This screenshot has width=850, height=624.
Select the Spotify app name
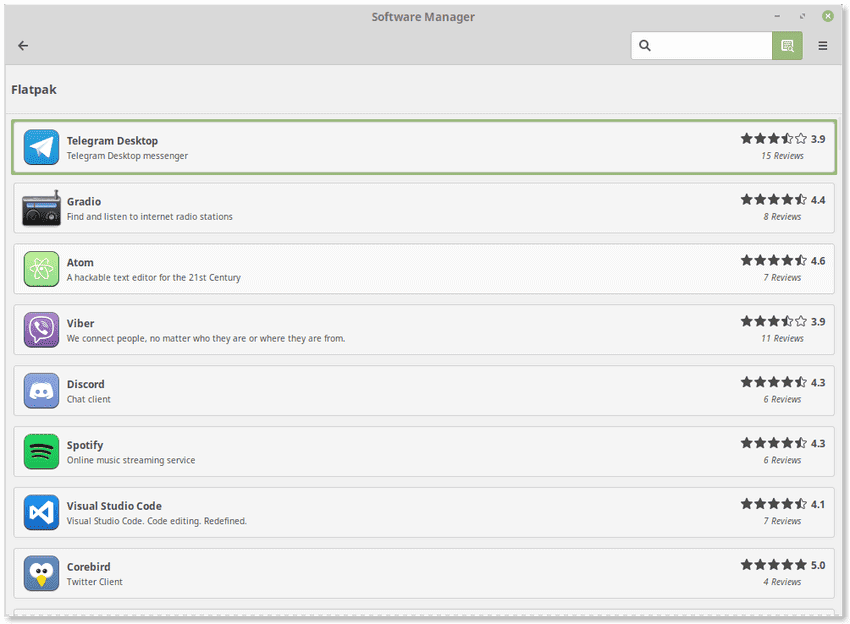point(85,445)
